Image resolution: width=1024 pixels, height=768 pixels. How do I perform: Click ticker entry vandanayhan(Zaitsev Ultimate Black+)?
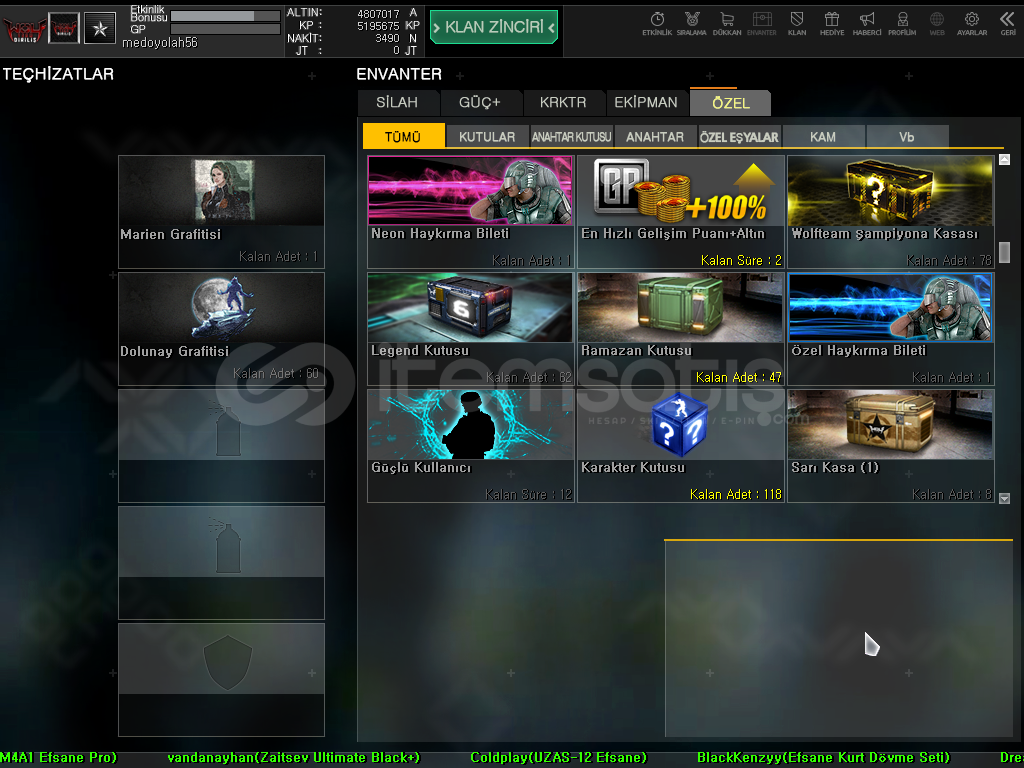[x=294, y=758]
